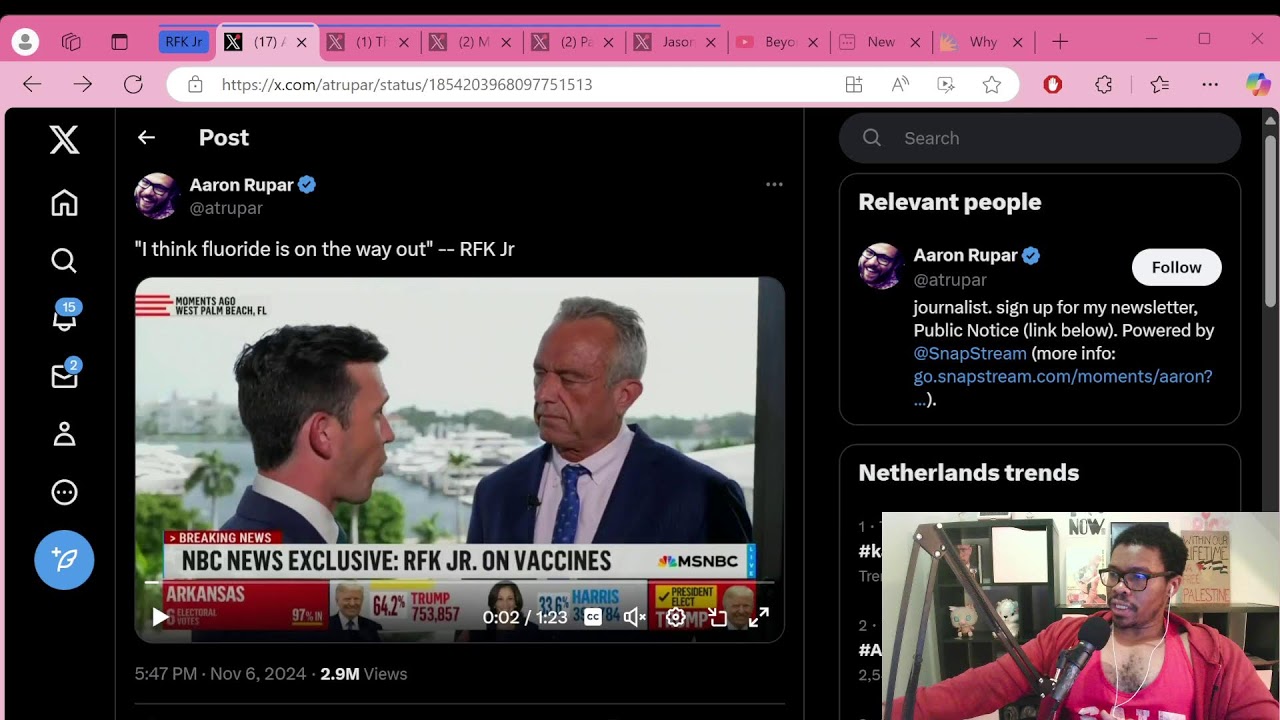1280x720 pixels.
Task: Open Explore search from the sidebar
Action: click(x=64, y=261)
